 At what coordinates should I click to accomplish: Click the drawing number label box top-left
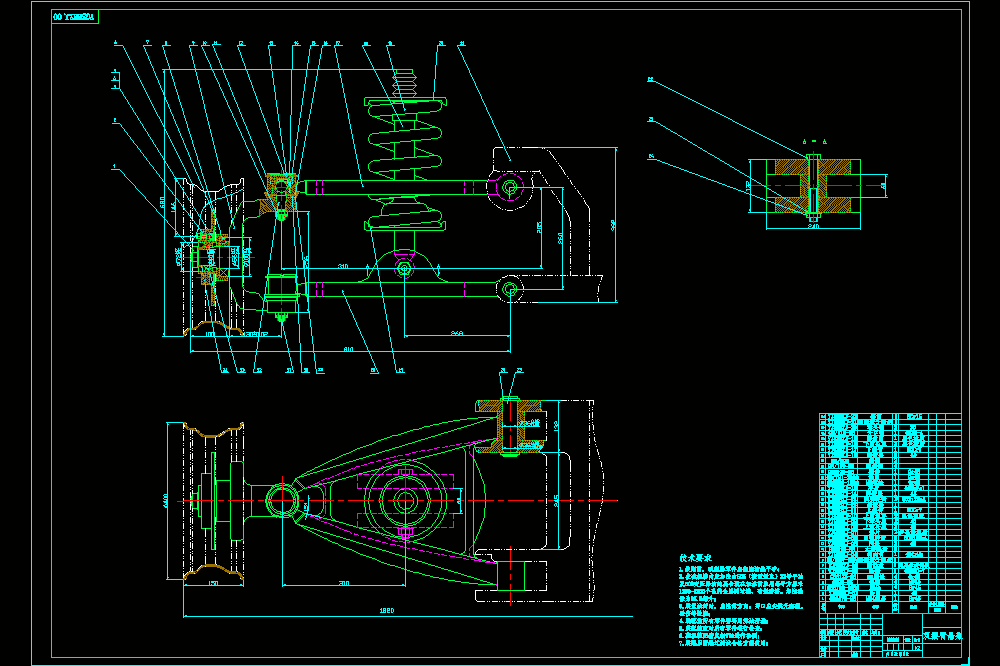pos(75,17)
